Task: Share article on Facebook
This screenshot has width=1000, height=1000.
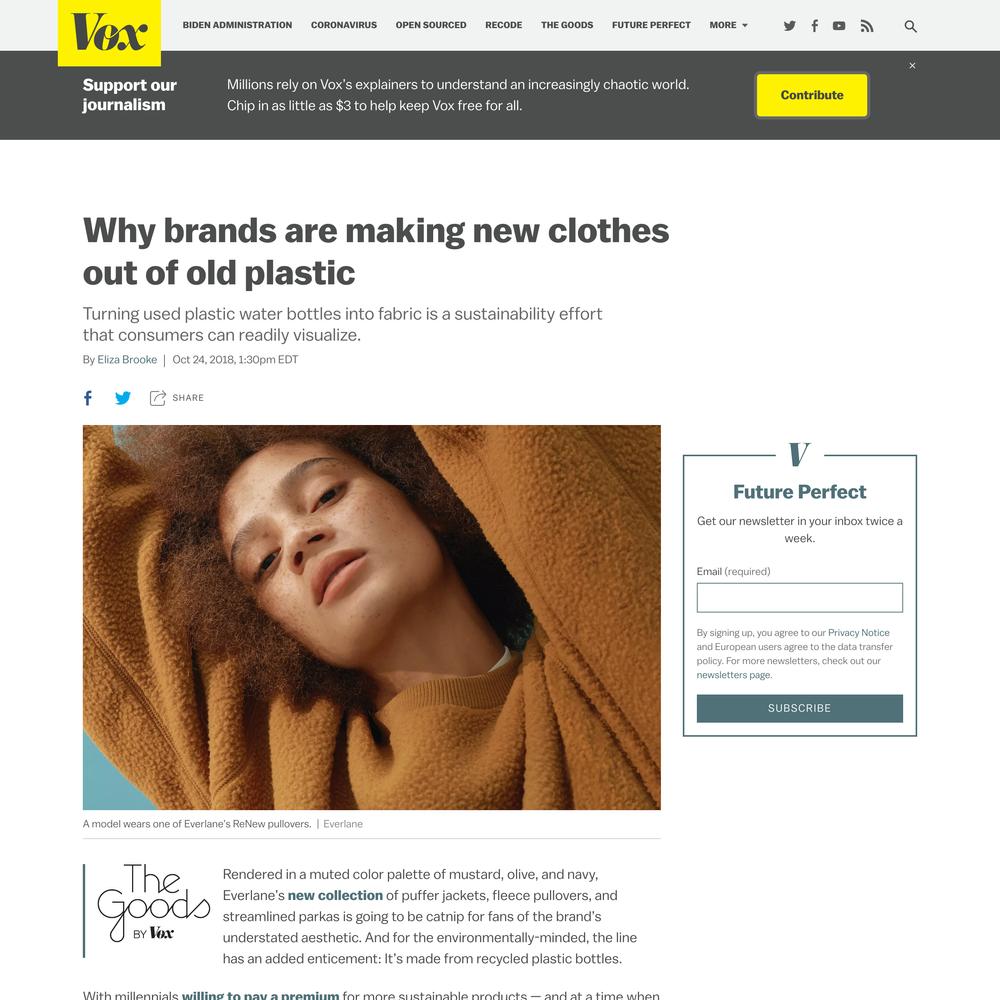Action: tap(88, 398)
